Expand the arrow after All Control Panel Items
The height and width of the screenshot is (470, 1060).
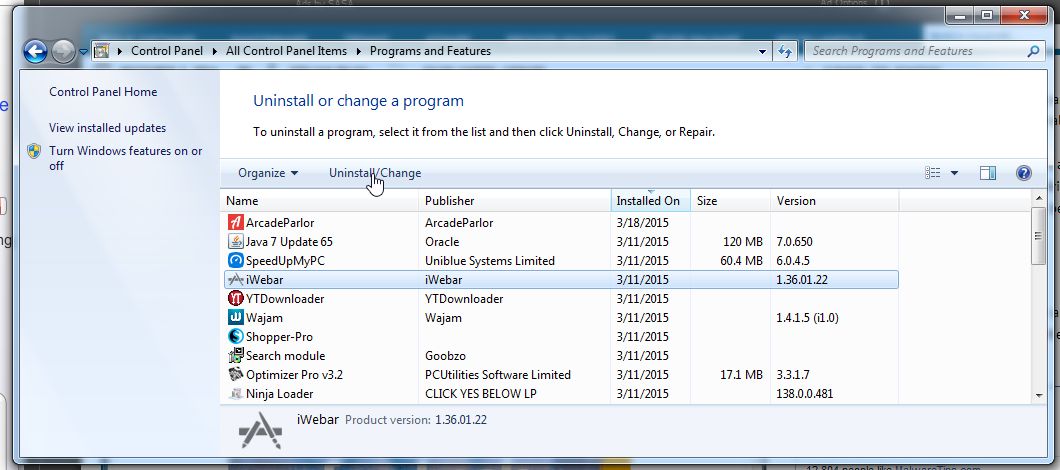point(358,51)
